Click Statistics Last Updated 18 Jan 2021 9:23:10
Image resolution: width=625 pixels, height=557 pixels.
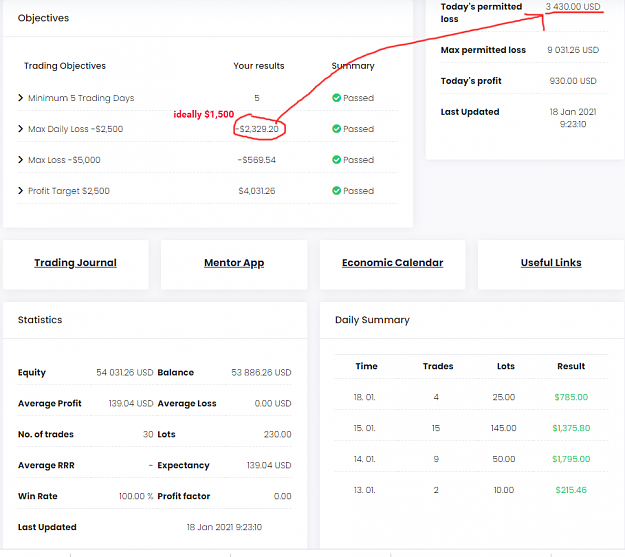point(224,527)
